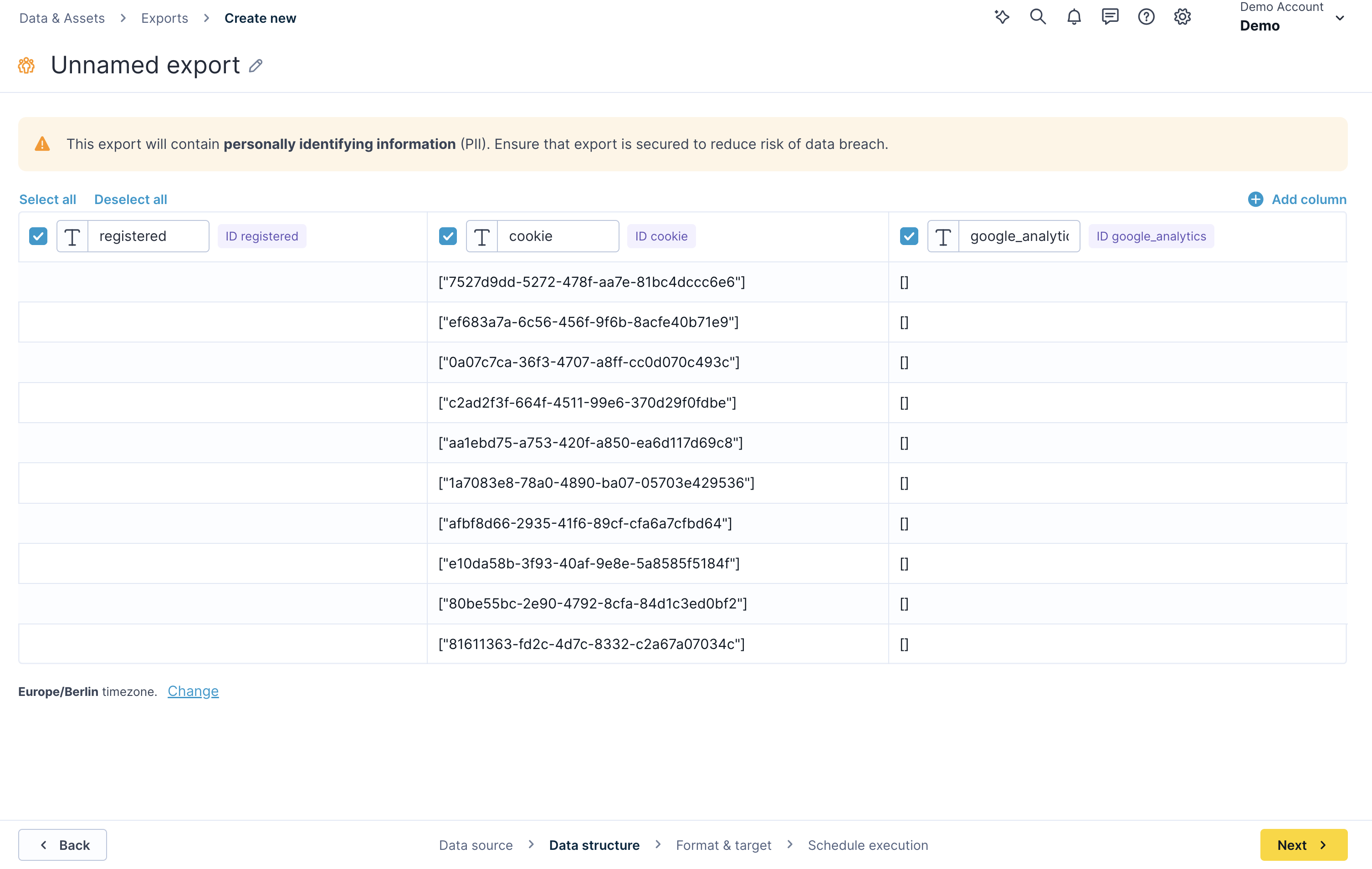Switch to the Data source step
This screenshot has height=869, width=1372.
(476, 845)
